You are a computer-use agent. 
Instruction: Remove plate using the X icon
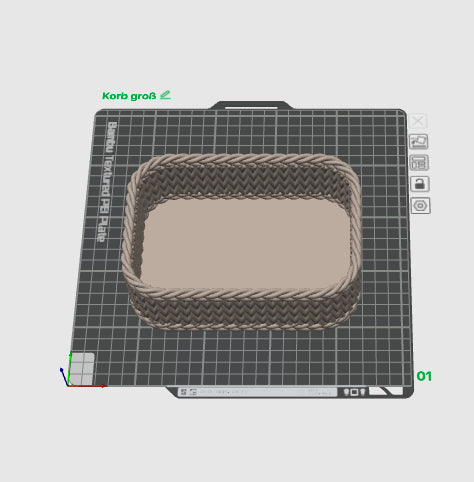coord(418,121)
